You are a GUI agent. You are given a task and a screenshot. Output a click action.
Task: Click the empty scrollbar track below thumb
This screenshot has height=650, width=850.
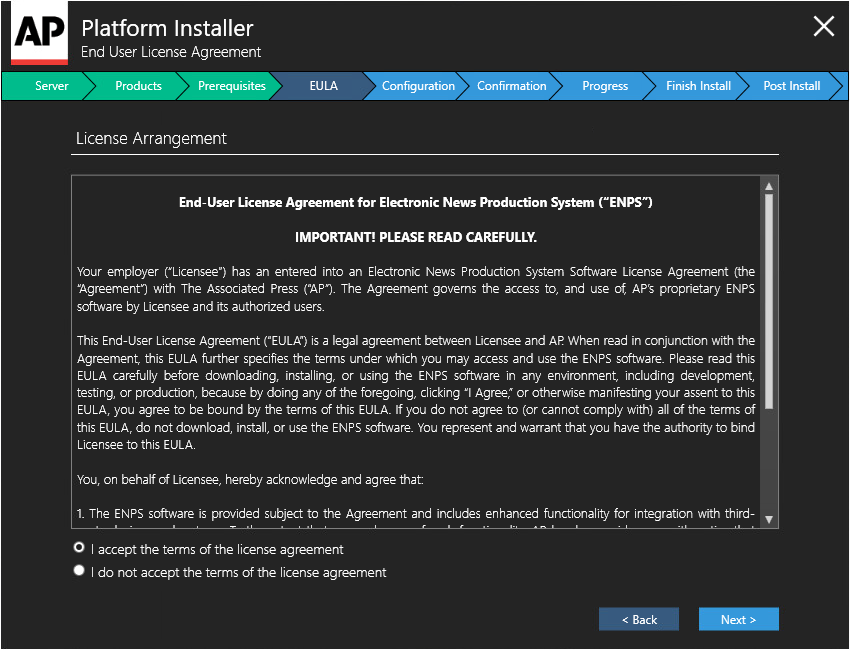(769, 461)
